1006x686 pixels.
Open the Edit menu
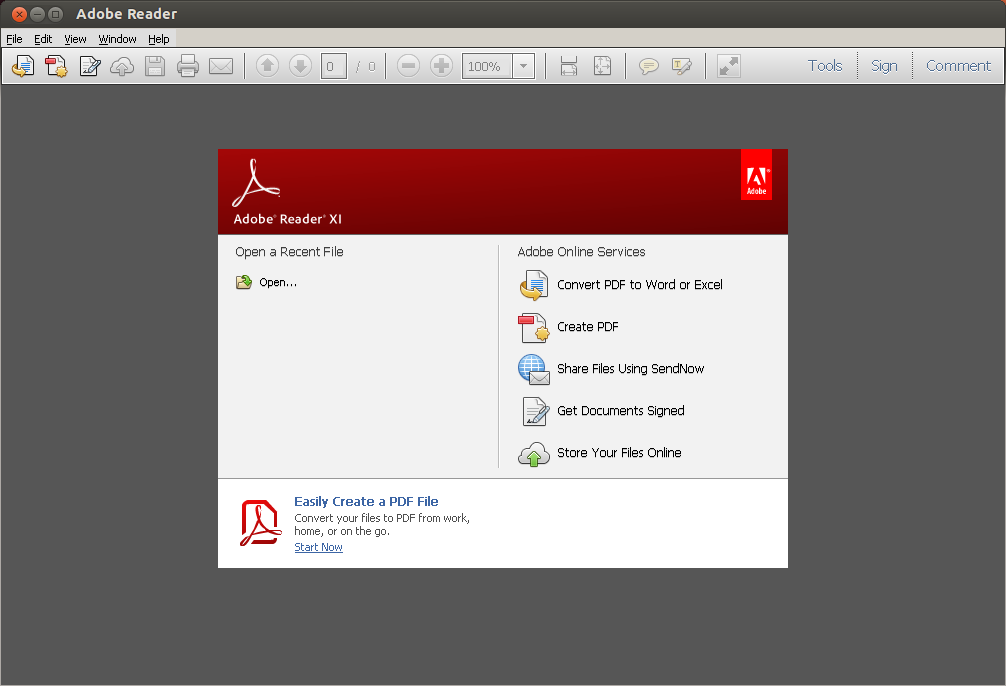43,39
